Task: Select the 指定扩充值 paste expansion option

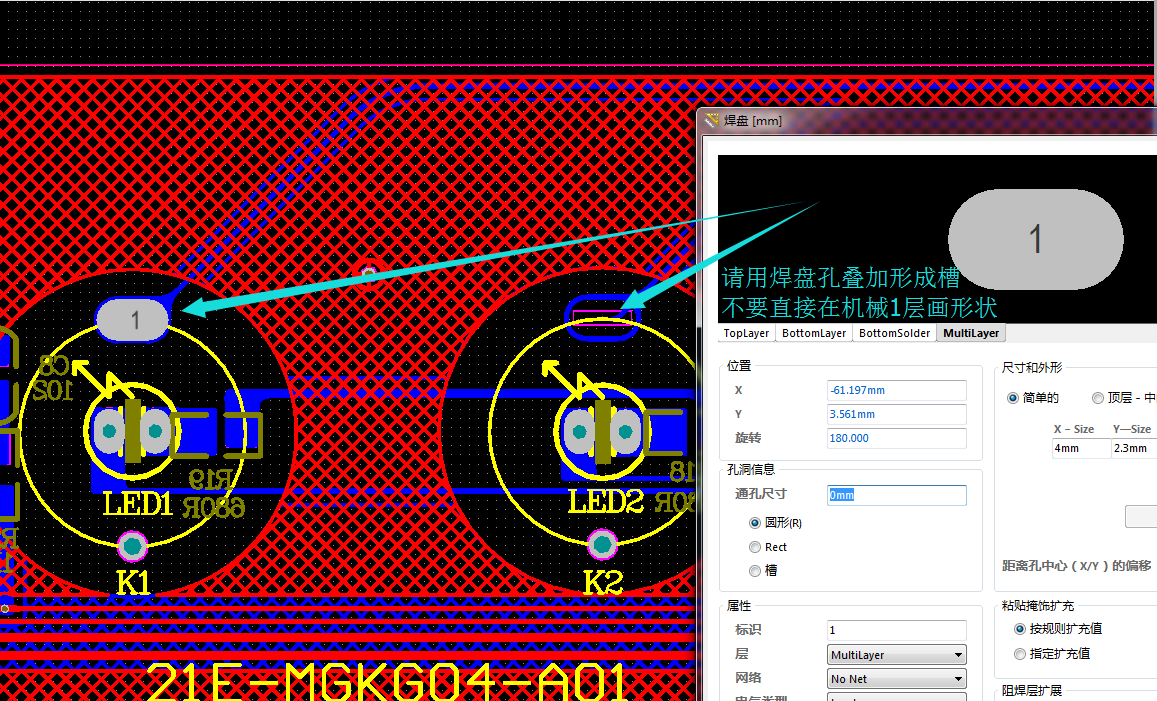Action: pyautogui.click(x=1020, y=654)
